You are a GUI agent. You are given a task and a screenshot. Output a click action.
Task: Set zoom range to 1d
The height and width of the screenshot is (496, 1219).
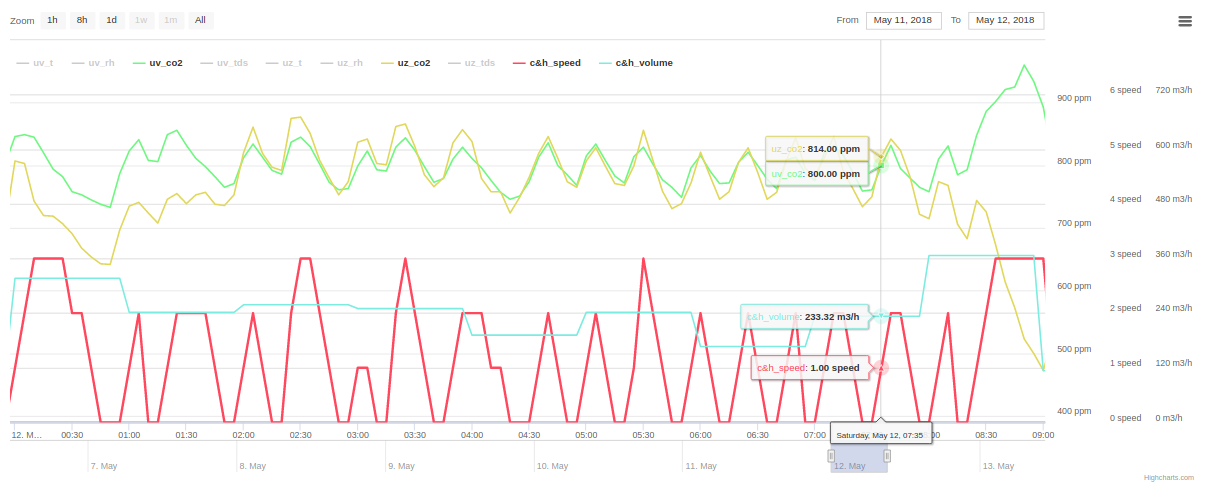(112, 20)
